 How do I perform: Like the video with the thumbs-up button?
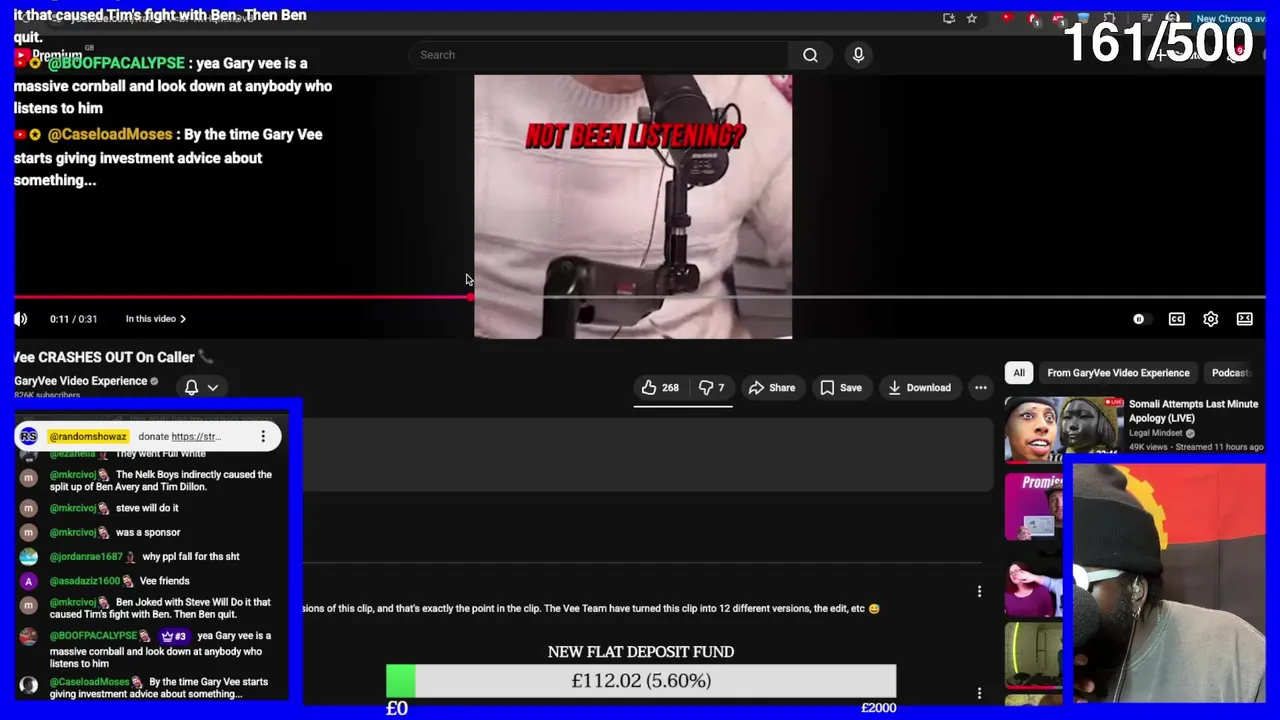click(660, 388)
